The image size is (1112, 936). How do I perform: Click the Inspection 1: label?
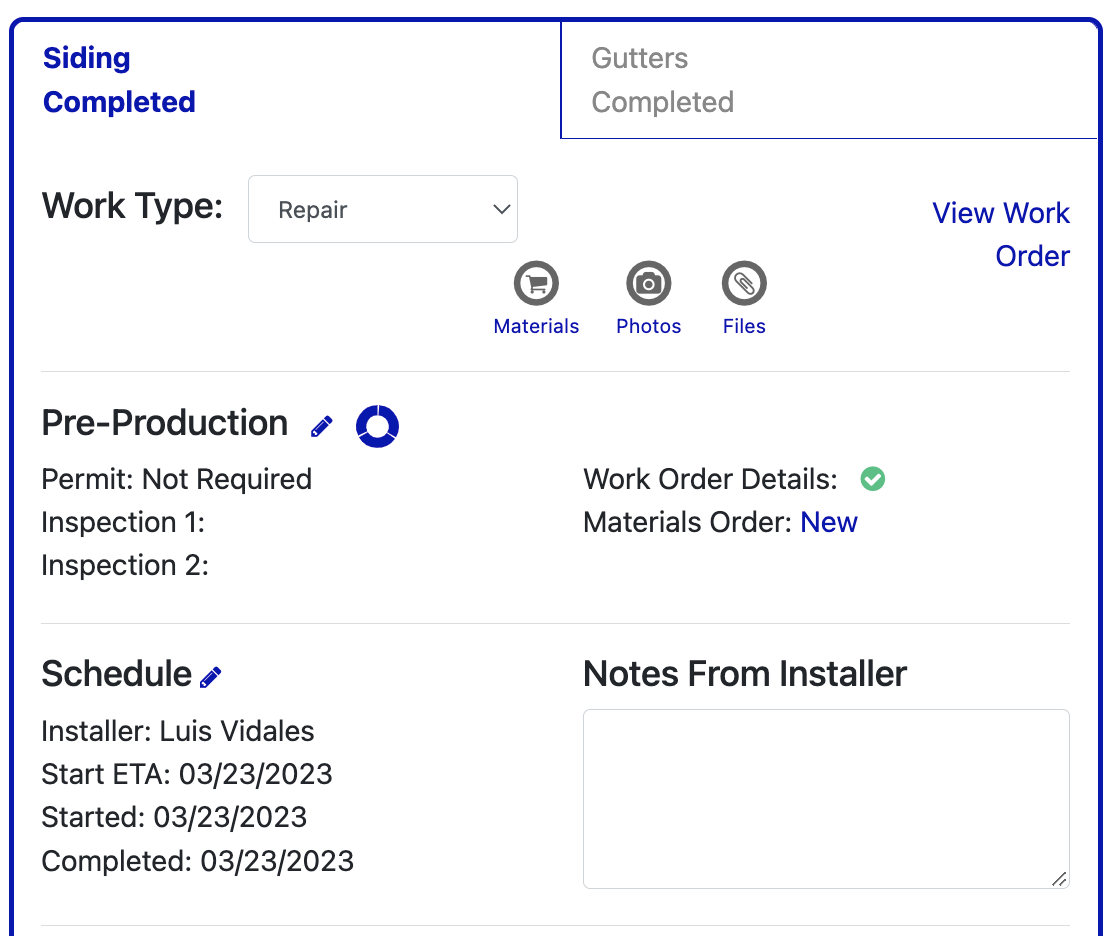123,523
